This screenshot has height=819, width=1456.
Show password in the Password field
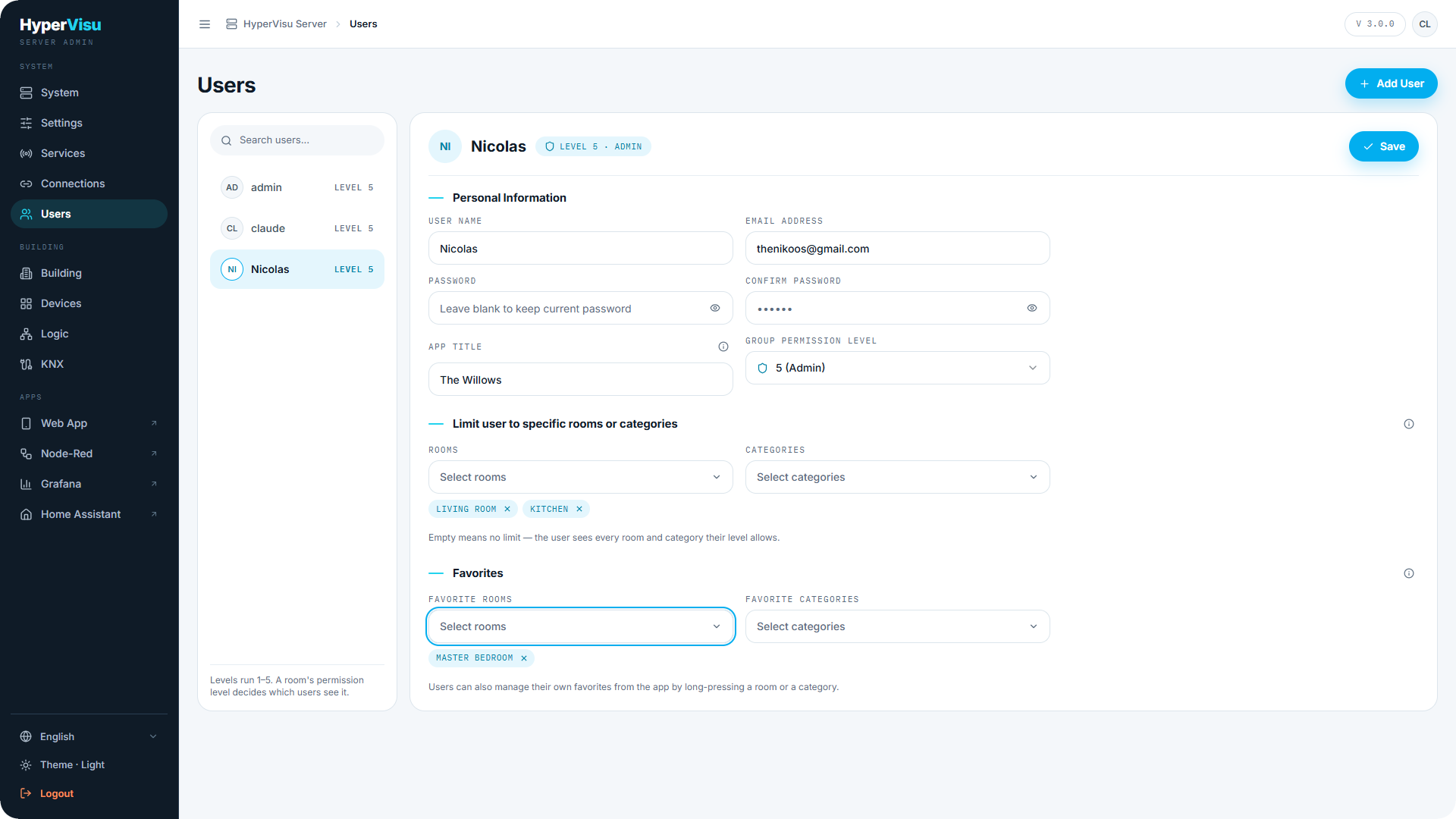point(715,308)
